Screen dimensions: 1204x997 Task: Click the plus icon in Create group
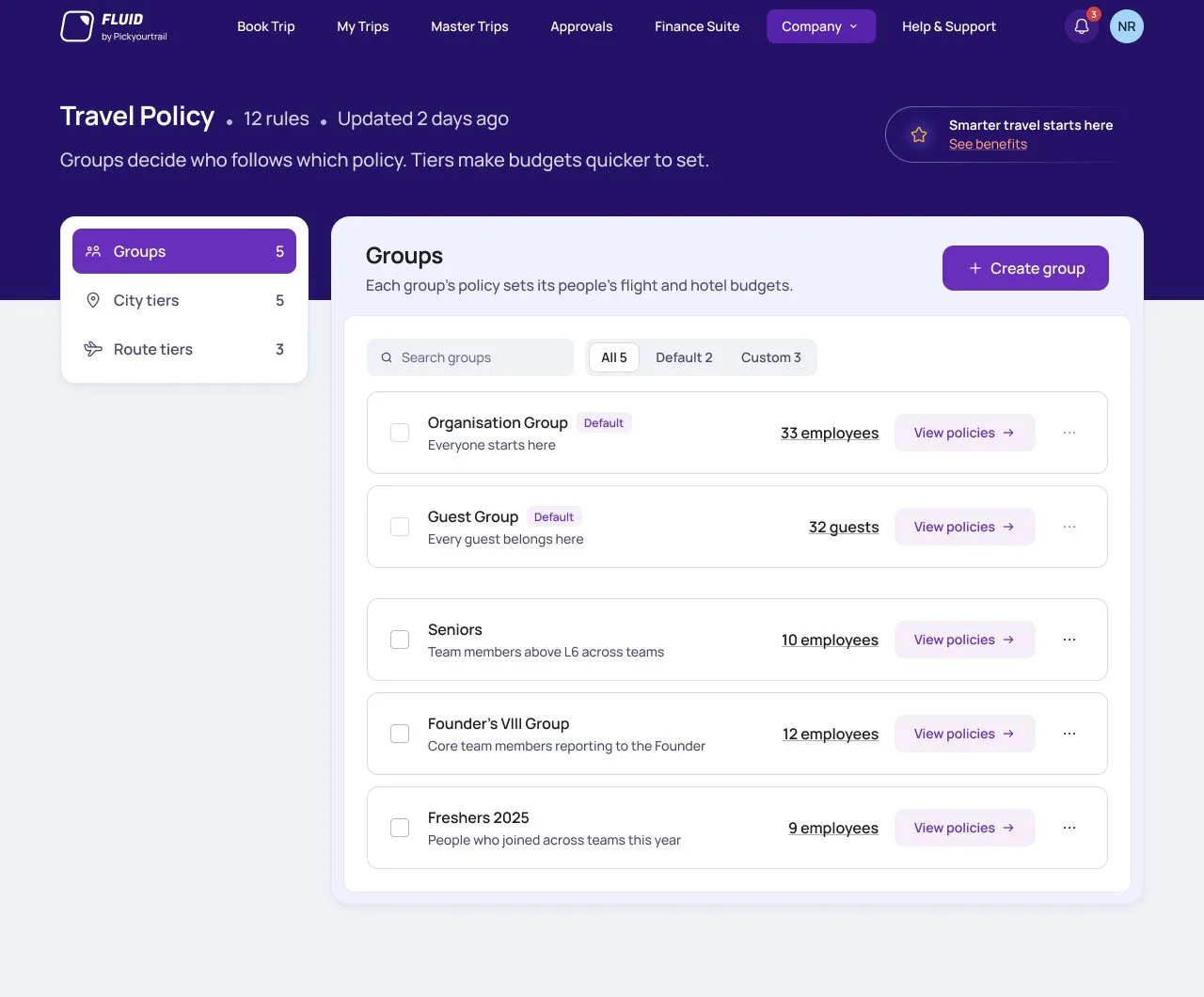point(975,268)
